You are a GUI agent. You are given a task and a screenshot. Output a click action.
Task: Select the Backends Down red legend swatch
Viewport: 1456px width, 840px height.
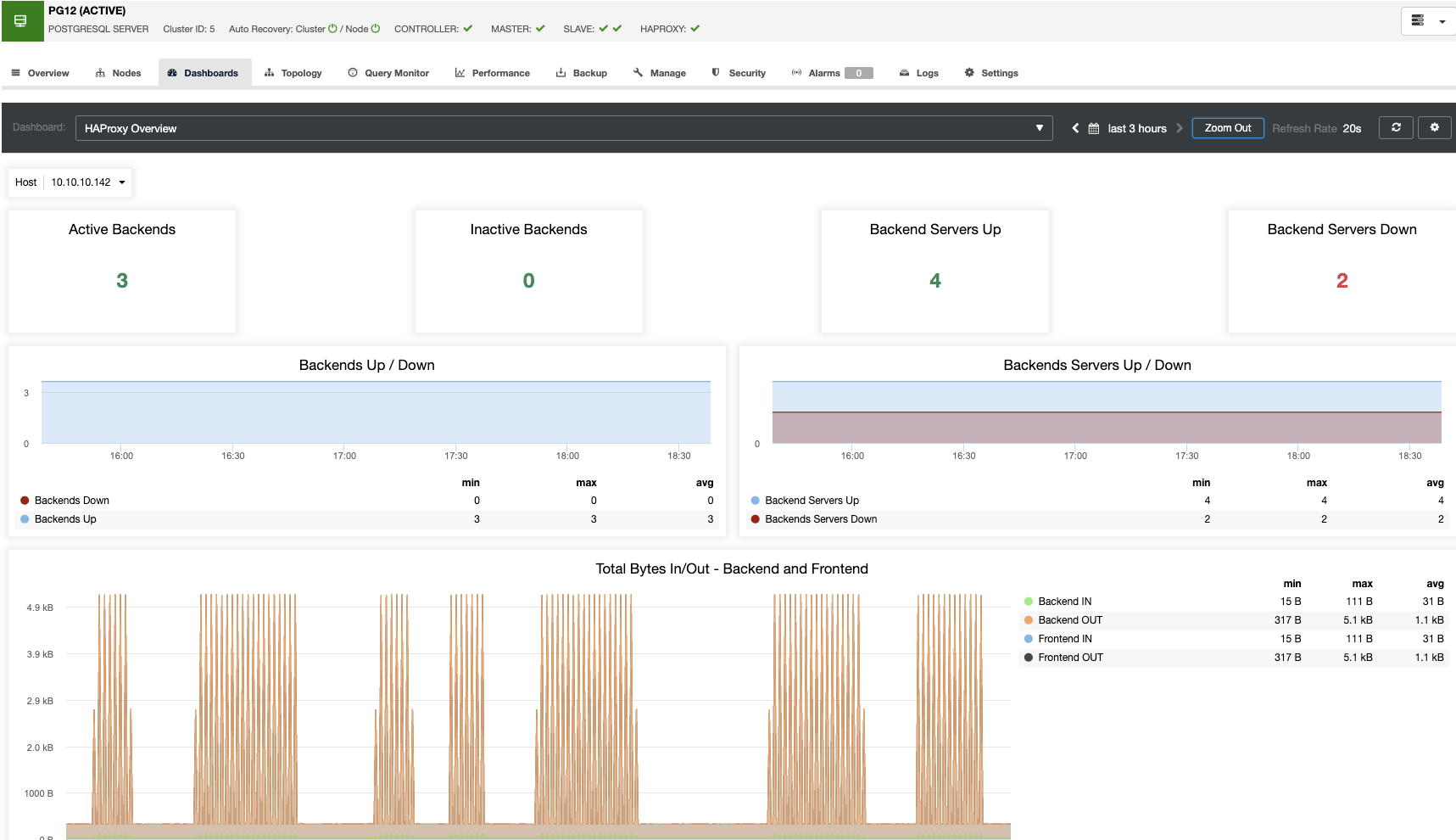tap(25, 500)
